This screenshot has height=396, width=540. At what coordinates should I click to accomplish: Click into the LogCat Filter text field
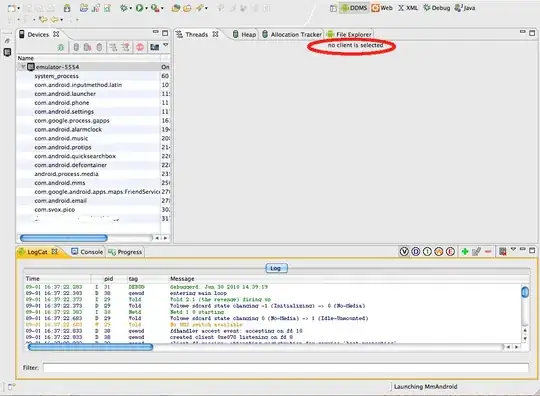285,368
